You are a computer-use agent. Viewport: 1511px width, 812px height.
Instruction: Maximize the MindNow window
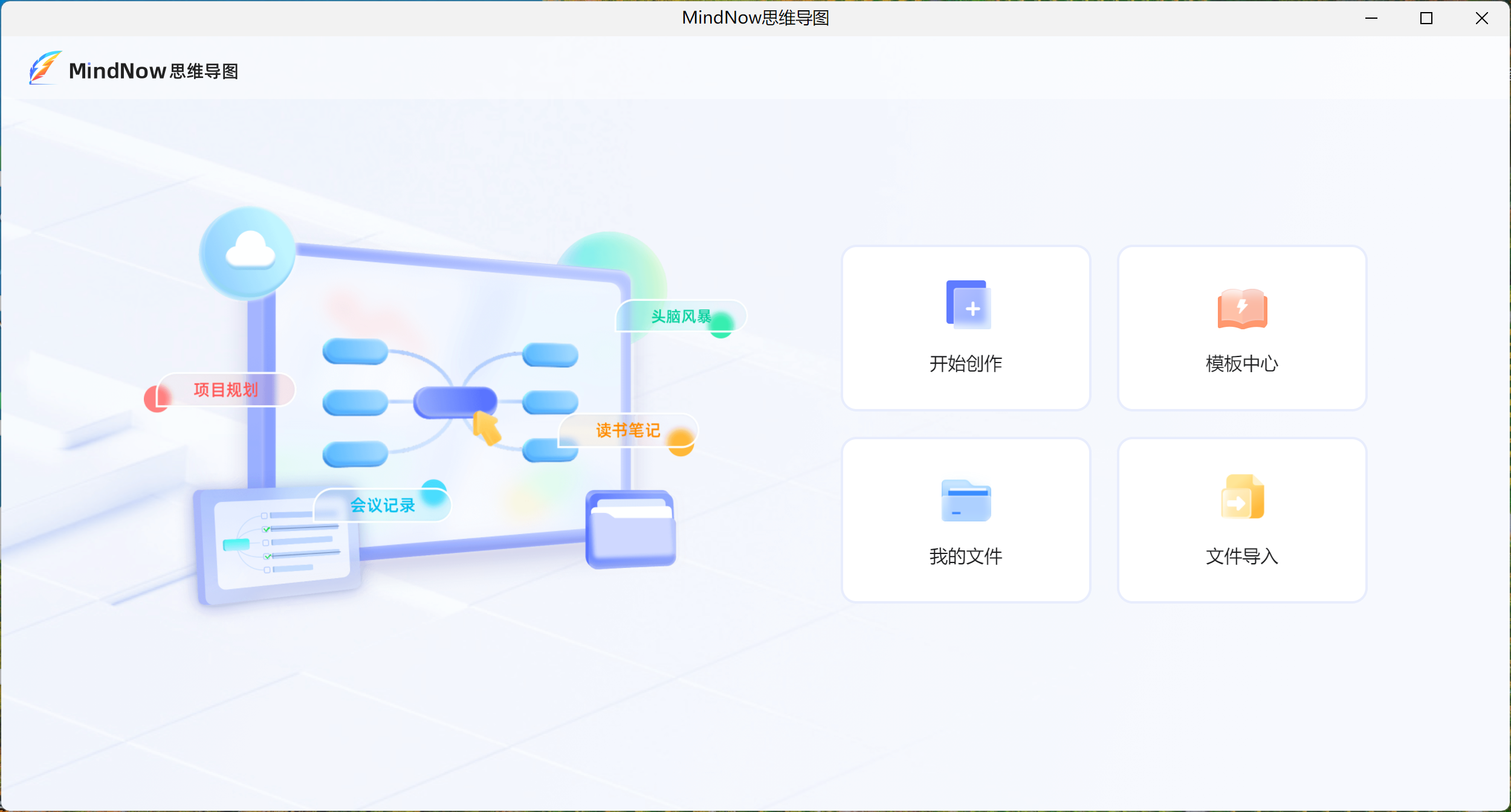(x=1426, y=18)
